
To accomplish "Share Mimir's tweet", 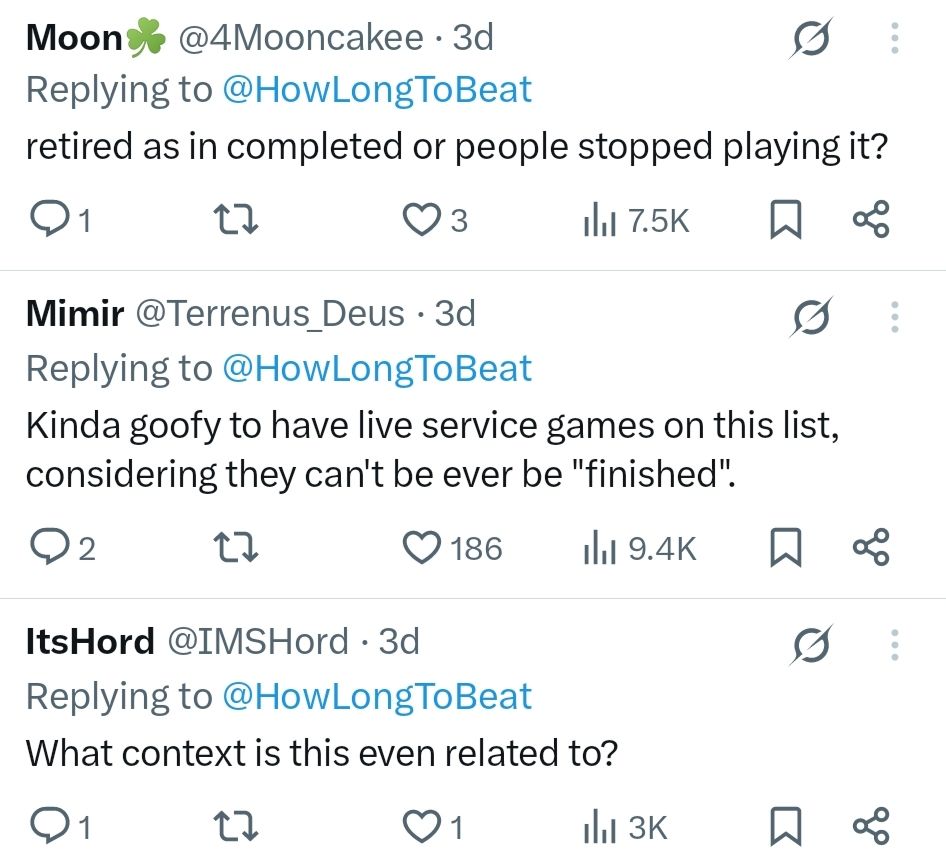I will coord(869,547).
